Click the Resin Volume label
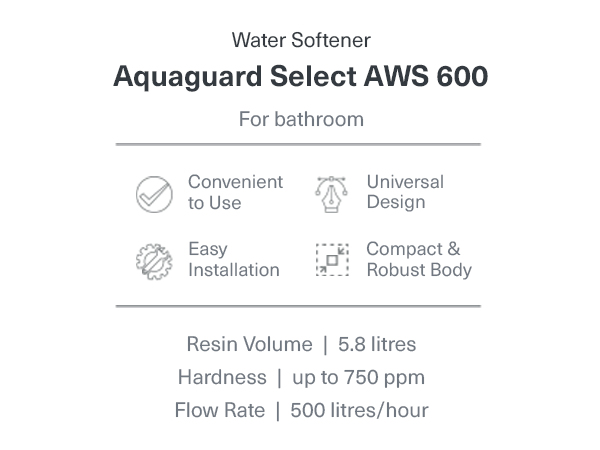The height and width of the screenshot is (450, 600). tap(249, 344)
